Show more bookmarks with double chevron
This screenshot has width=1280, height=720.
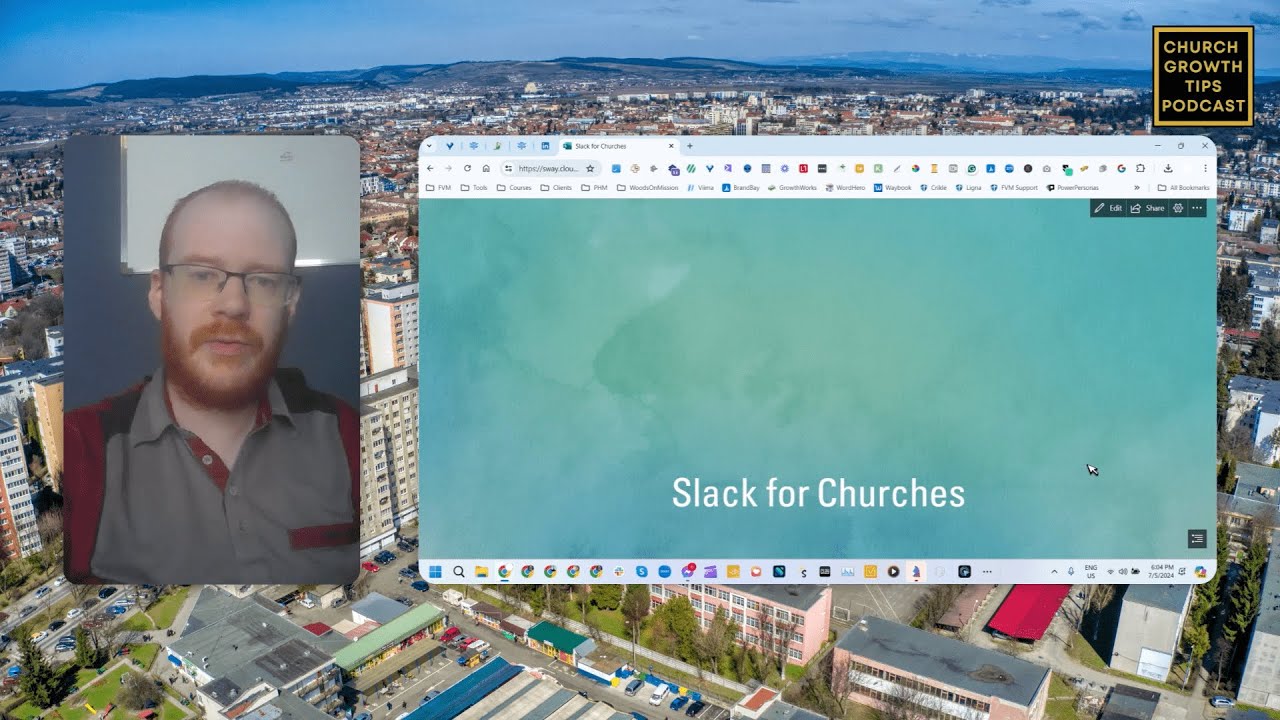coord(1136,187)
